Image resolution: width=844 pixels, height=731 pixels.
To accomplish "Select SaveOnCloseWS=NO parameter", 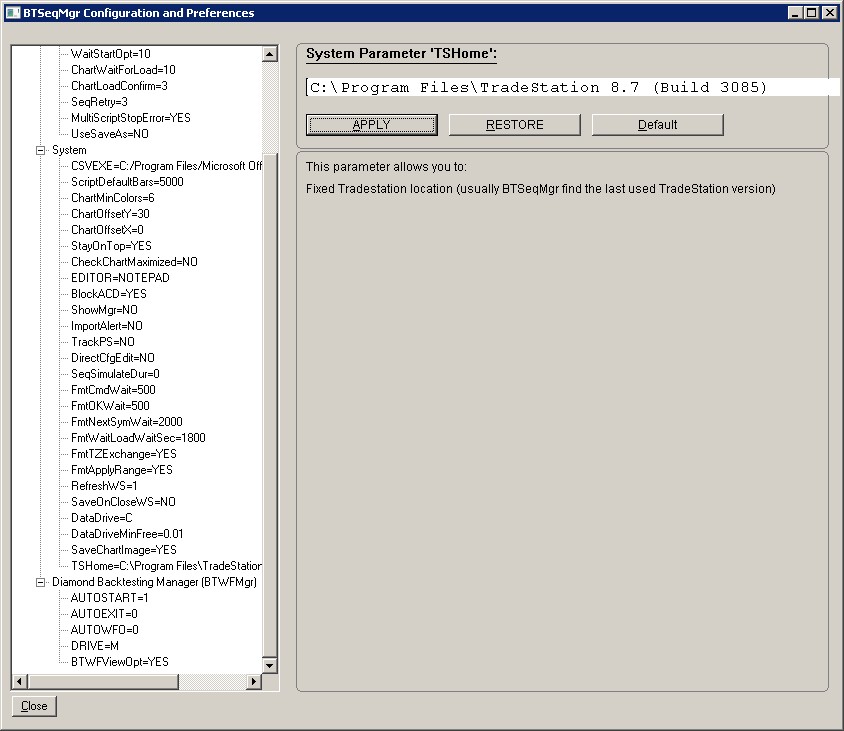I will 123,502.
